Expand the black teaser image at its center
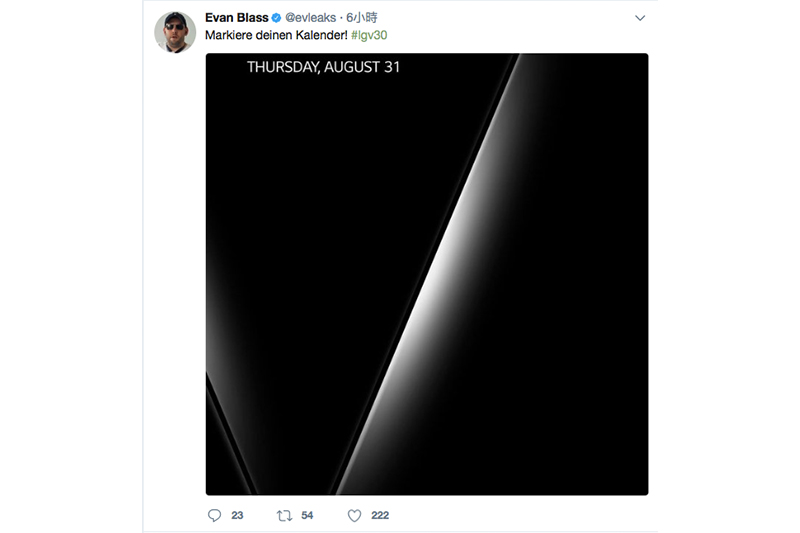This screenshot has width=800, height=533. tap(427, 274)
